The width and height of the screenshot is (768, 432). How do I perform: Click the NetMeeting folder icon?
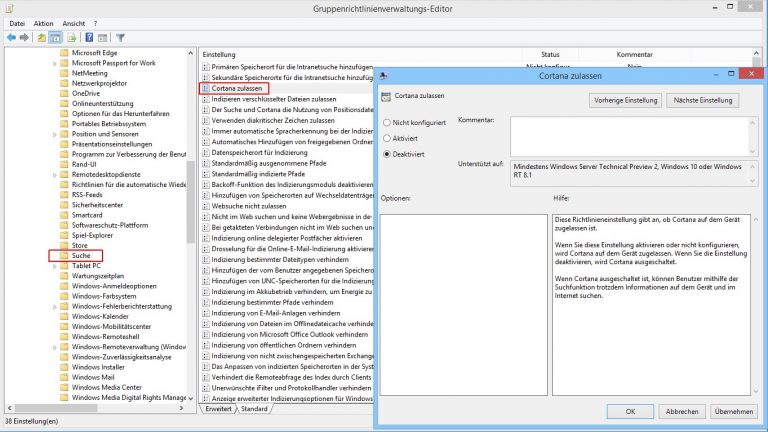pyautogui.click(x=64, y=73)
